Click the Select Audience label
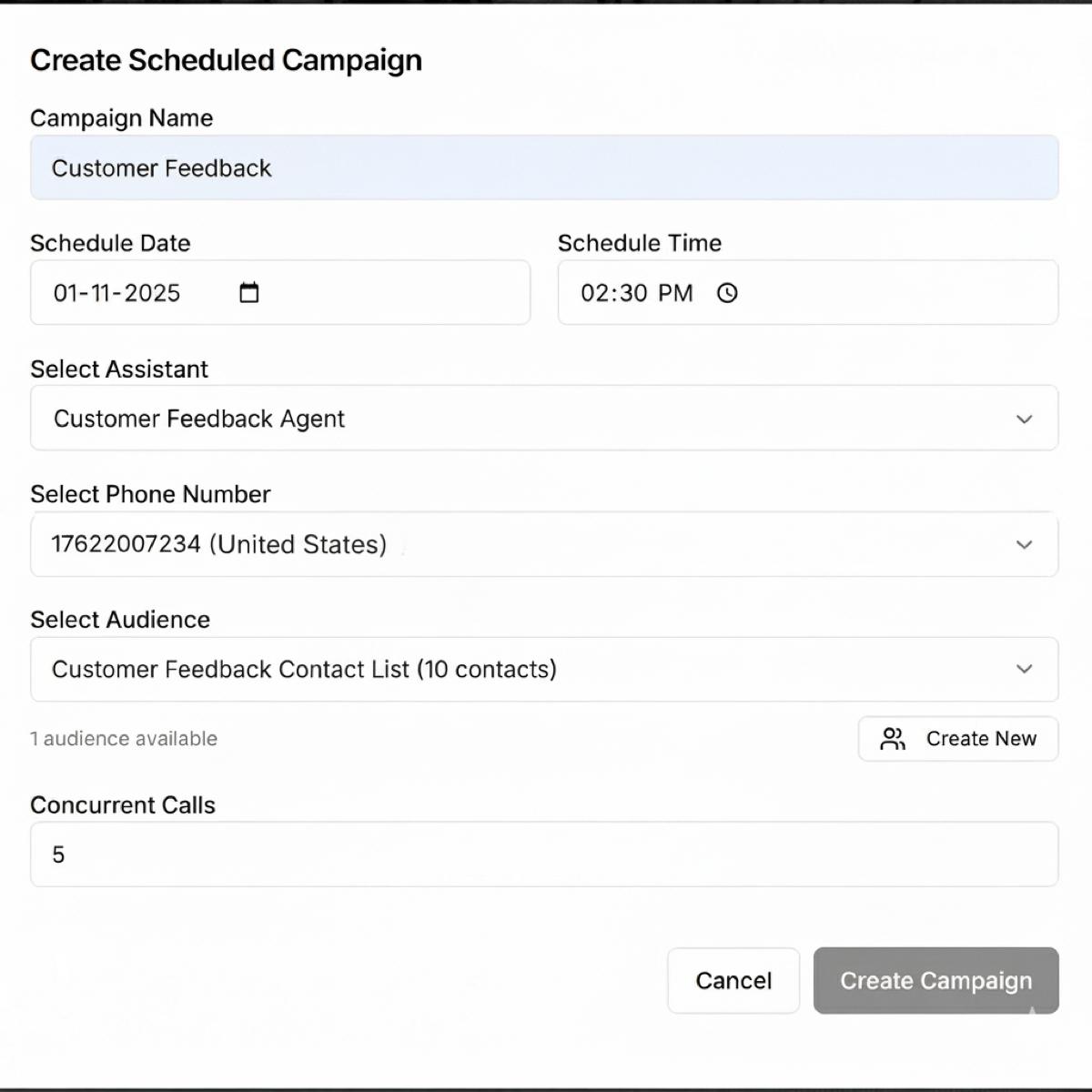1092x1092 pixels. [x=120, y=620]
